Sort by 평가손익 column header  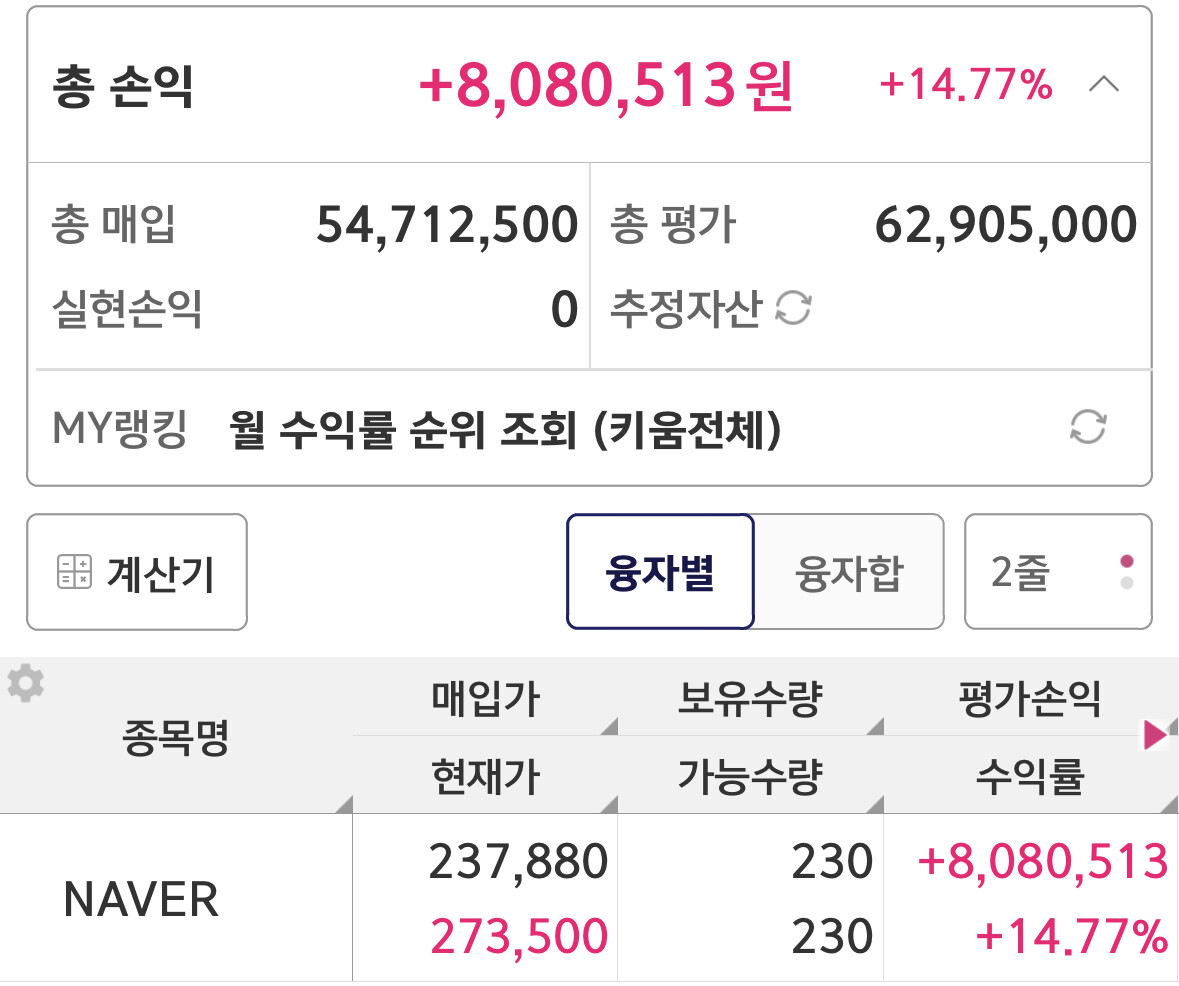[x=1031, y=697]
